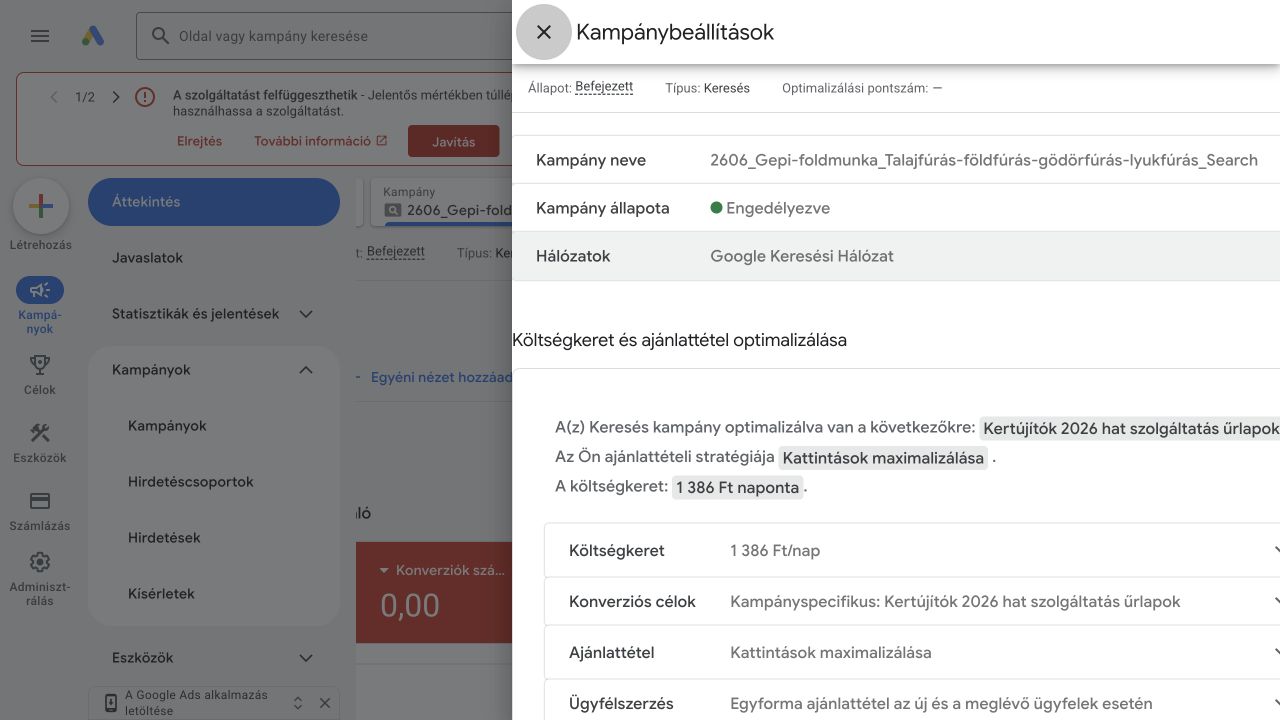
Task: Select the Hirdetések menu item
Action: click(214, 538)
